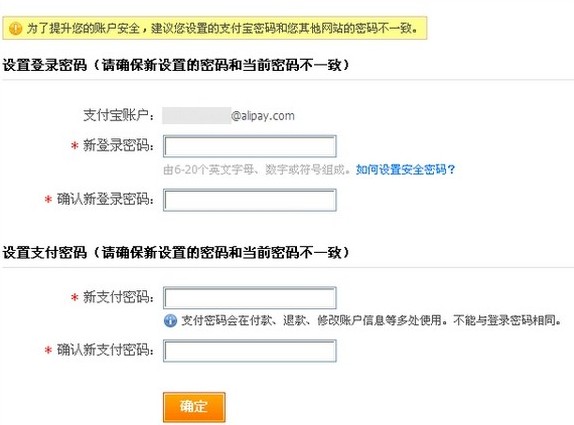Focus the 新支付密码 input field
The width and height of the screenshot is (574, 425).
(x=250, y=298)
